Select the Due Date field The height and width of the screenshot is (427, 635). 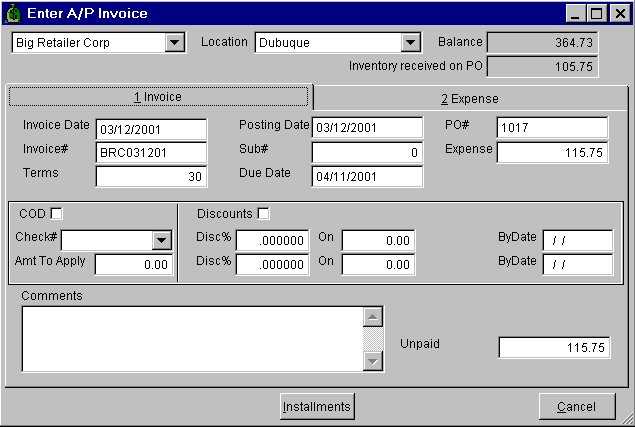pyautogui.click(x=367, y=176)
